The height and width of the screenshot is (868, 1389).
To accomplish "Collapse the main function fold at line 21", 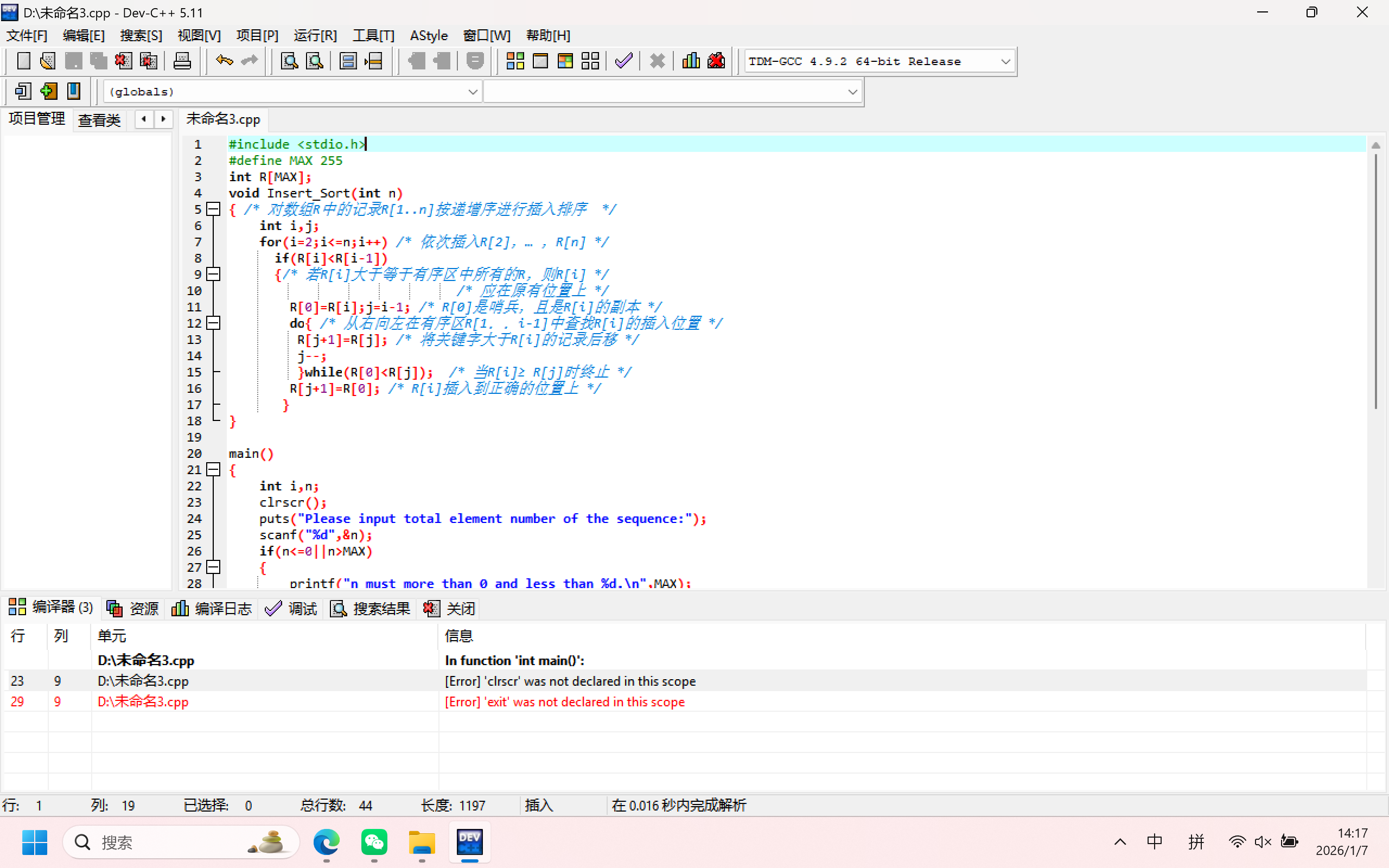I will click(x=214, y=470).
